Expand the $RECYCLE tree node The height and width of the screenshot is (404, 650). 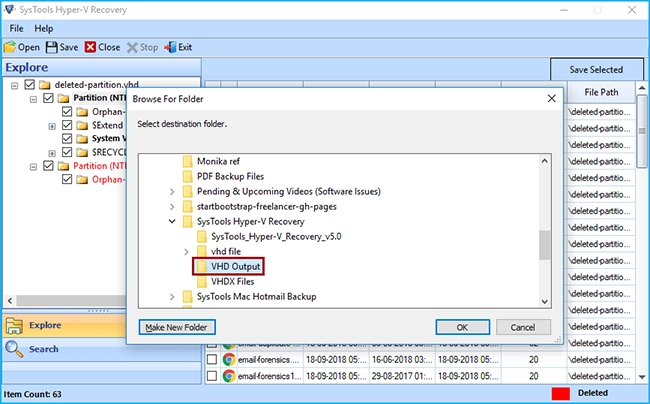(x=52, y=153)
